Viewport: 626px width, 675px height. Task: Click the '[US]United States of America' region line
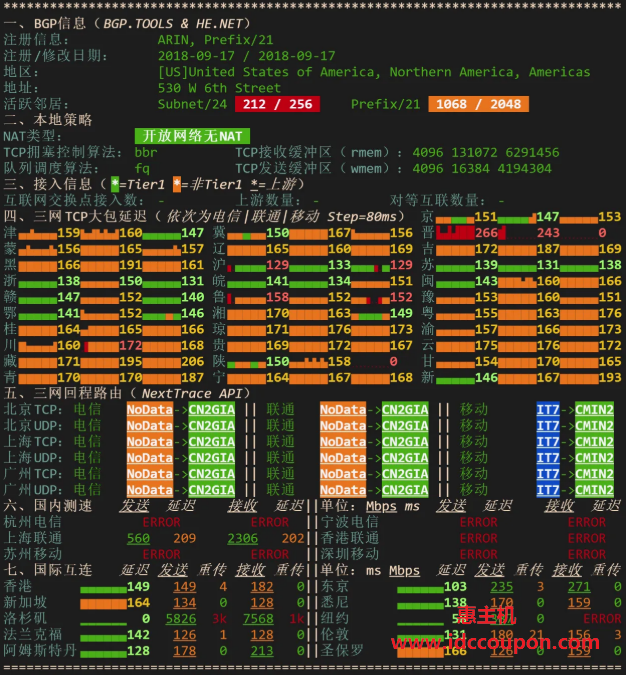point(374,72)
